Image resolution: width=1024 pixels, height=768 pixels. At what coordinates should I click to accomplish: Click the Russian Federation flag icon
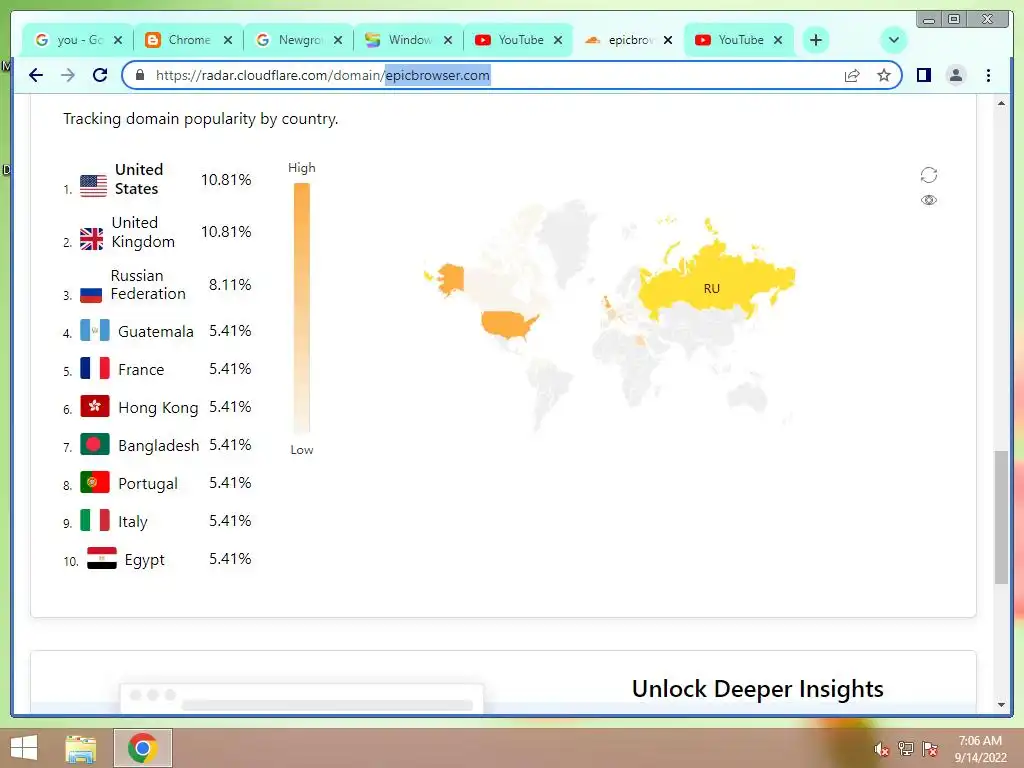pos(91,292)
